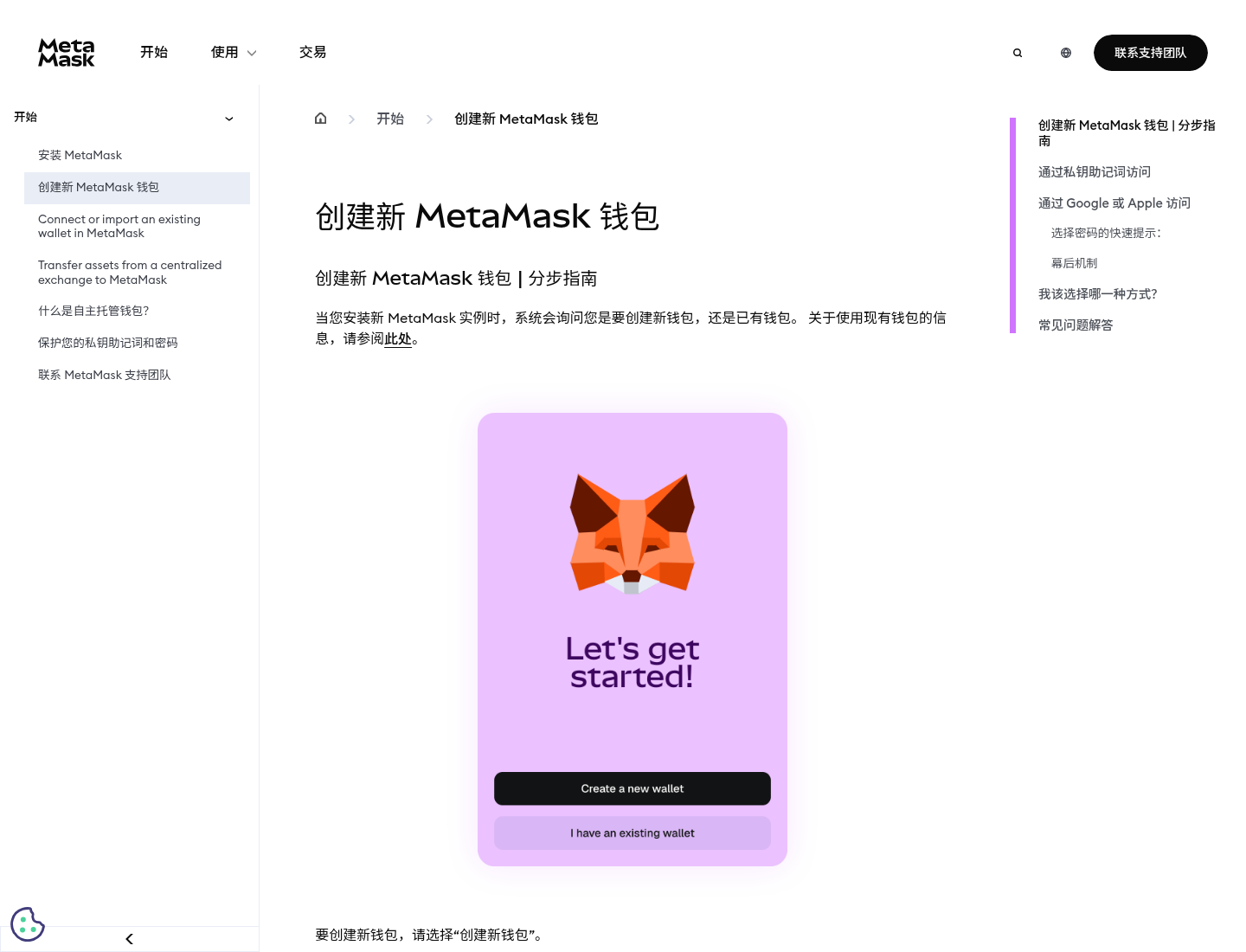Click the MetaMask fox illustration
Screen dimensions: 1246x952
coord(633,533)
